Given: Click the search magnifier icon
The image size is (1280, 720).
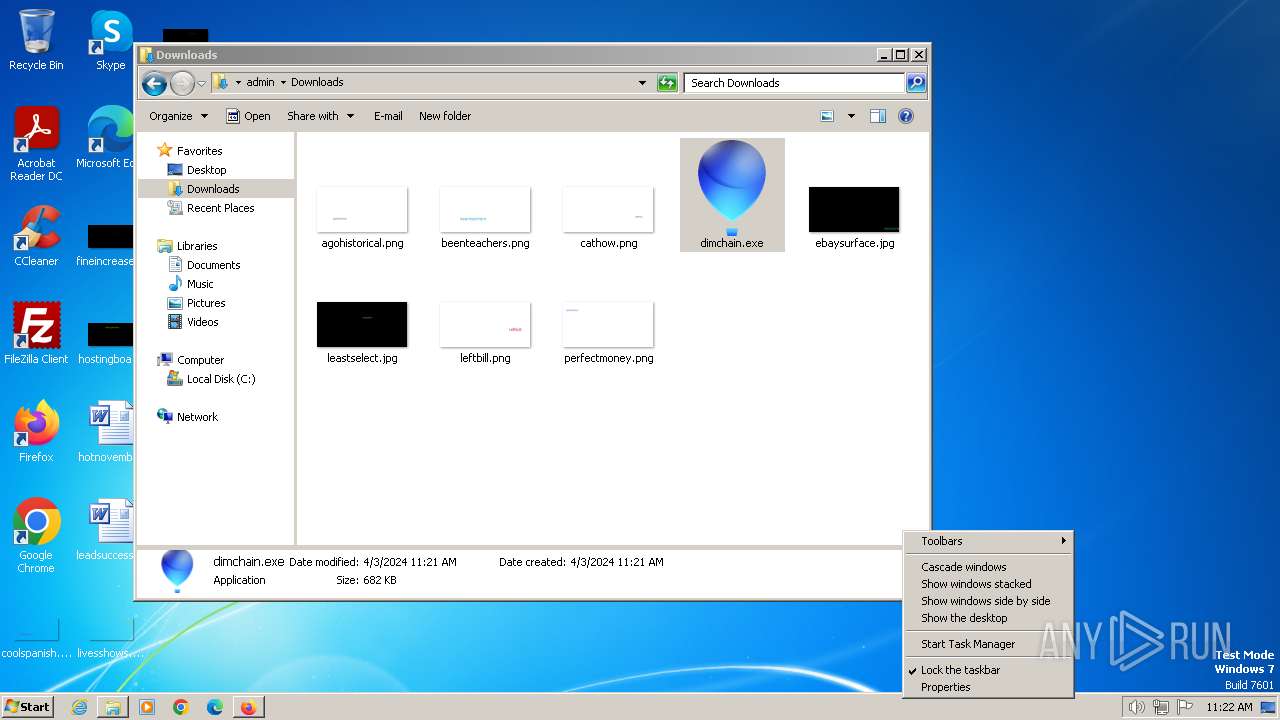Looking at the screenshot, I should pos(916,83).
